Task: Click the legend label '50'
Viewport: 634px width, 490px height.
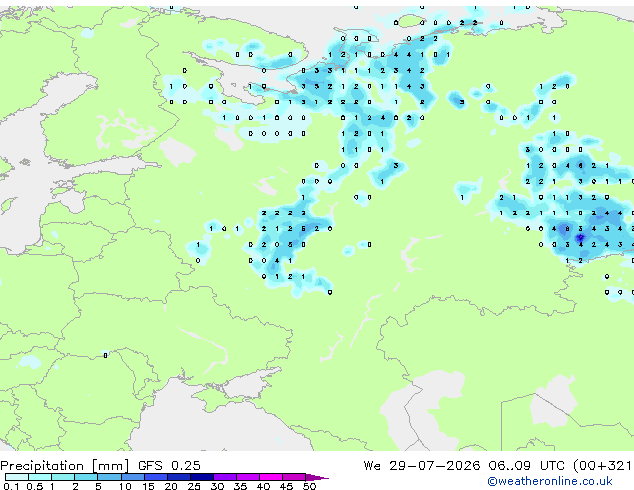Action: click(x=309, y=486)
